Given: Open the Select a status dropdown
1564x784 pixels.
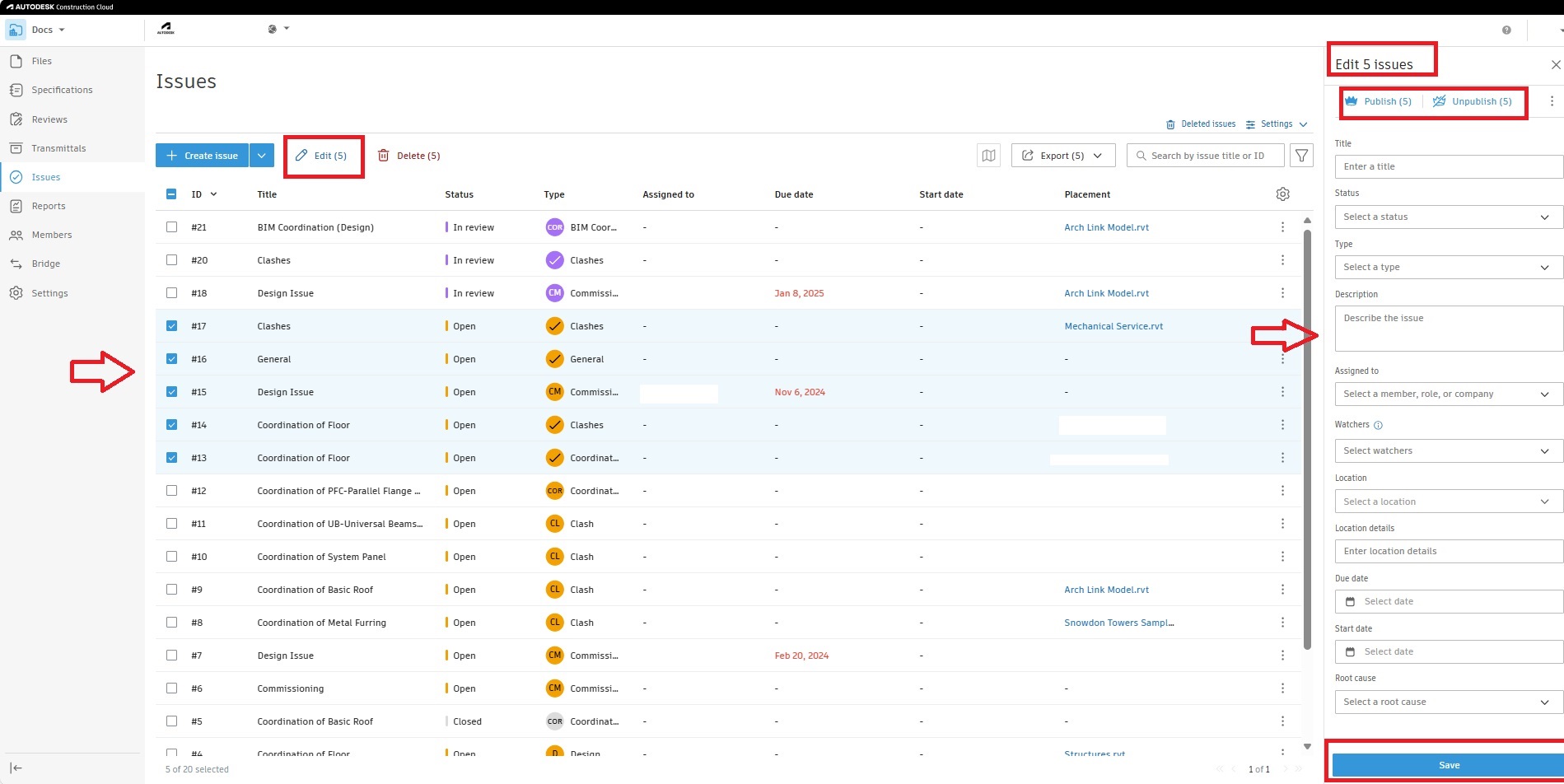Looking at the screenshot, I should [x=1448, y=217].
